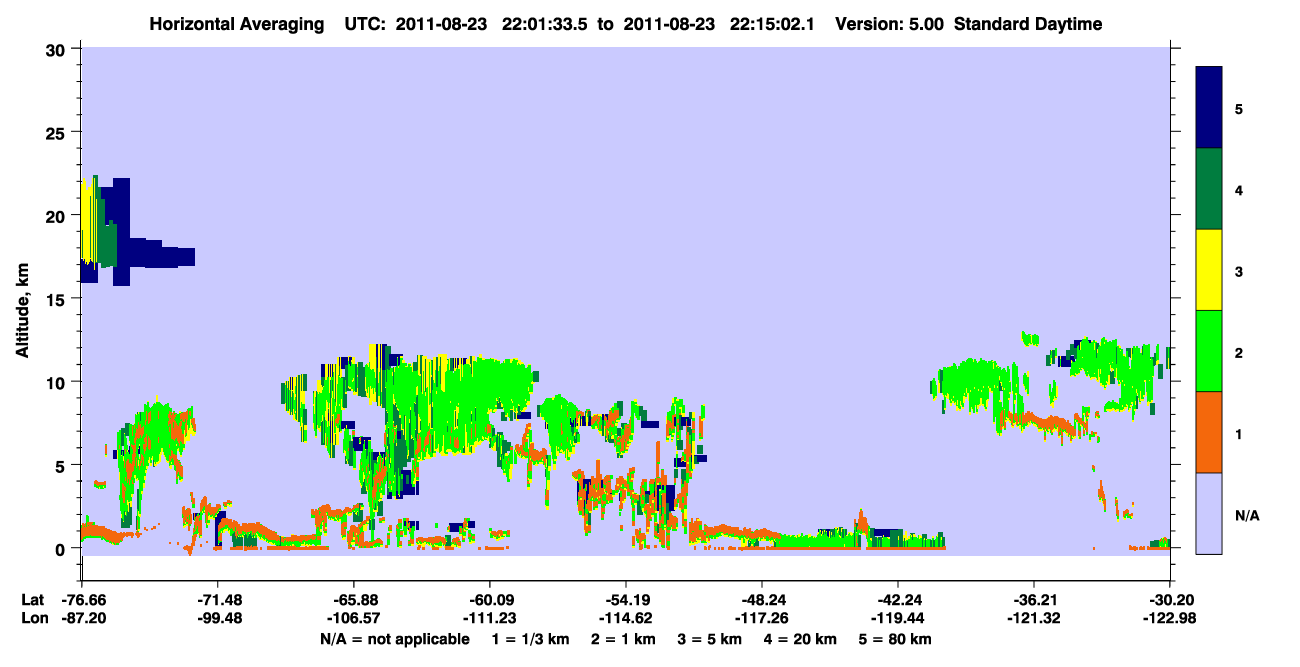
Task: Click latitude value -36.21
Action: pyautogui.click(x=1034, y=600)
